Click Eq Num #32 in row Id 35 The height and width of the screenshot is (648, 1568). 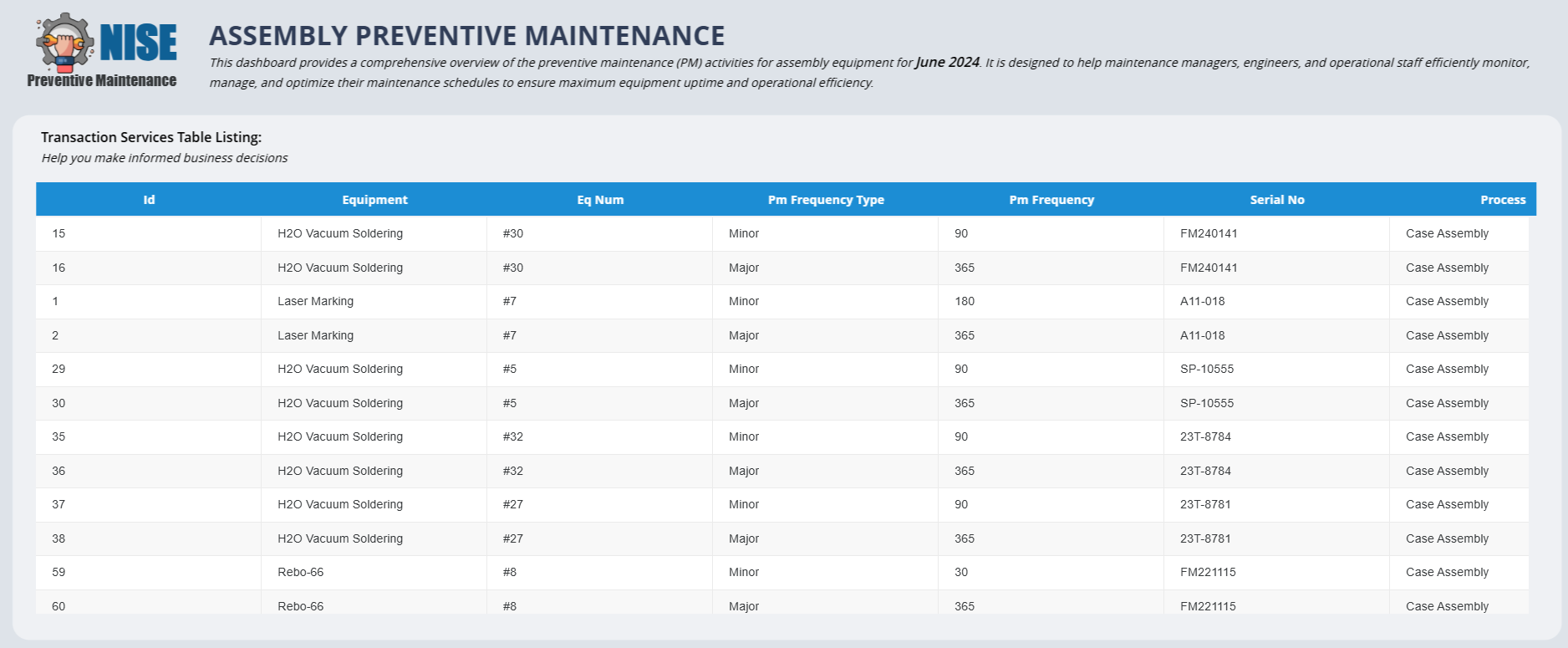513,436
